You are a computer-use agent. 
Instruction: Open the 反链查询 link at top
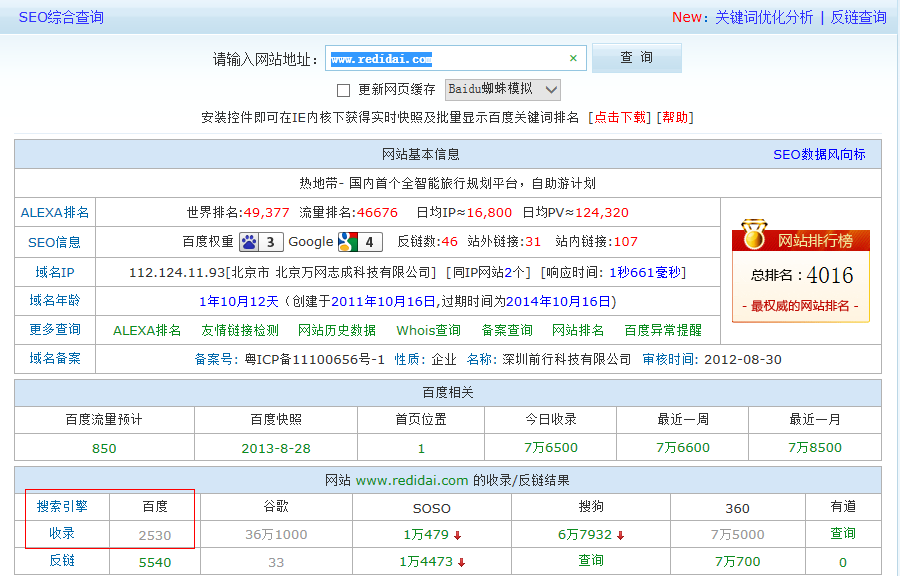[x=858, y=17]
